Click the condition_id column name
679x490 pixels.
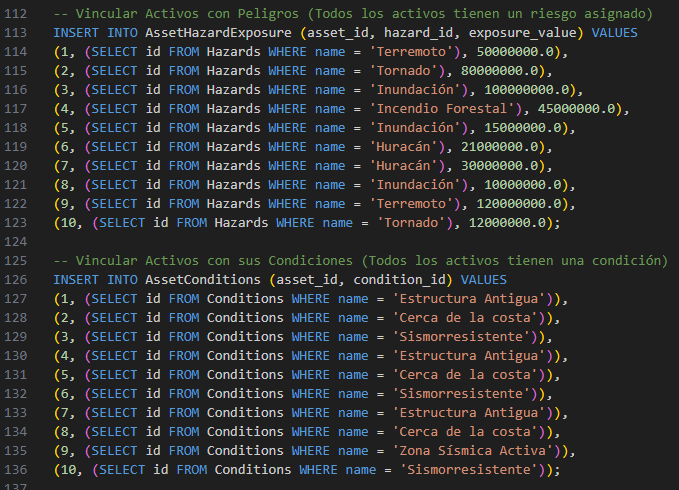click(x=399, y=280)
